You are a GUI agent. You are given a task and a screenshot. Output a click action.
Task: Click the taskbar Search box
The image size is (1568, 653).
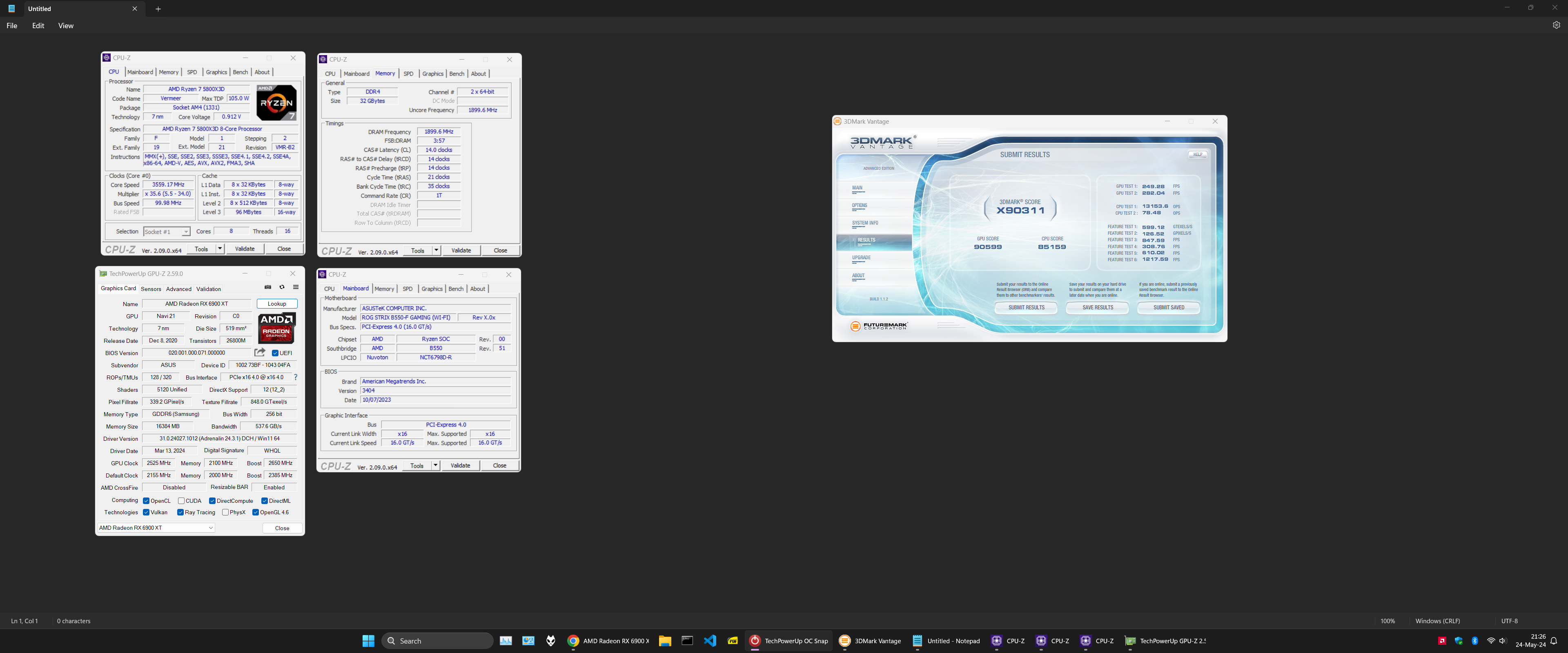[437, 641]
